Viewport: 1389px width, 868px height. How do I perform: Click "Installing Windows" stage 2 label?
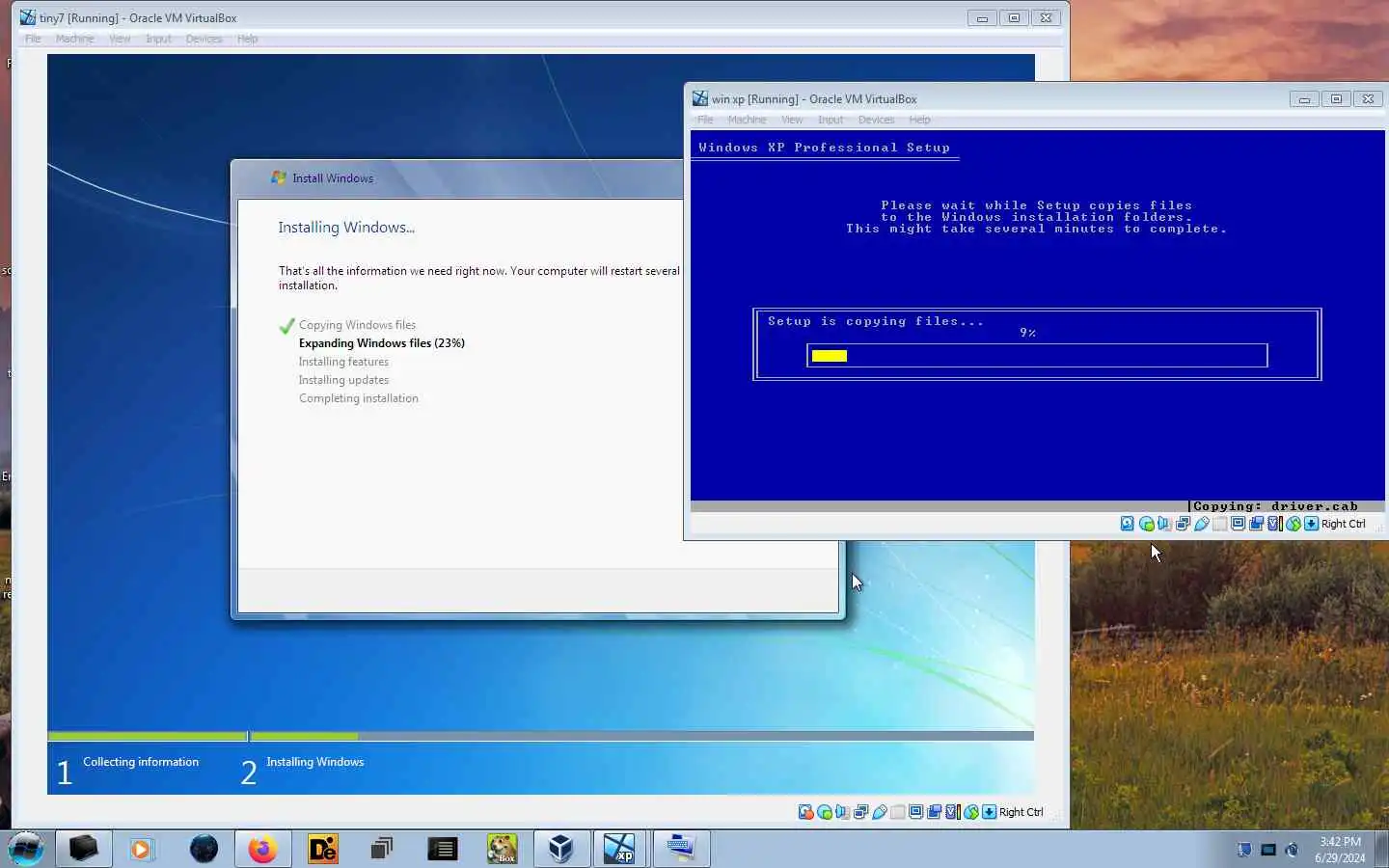coord(315,762)
